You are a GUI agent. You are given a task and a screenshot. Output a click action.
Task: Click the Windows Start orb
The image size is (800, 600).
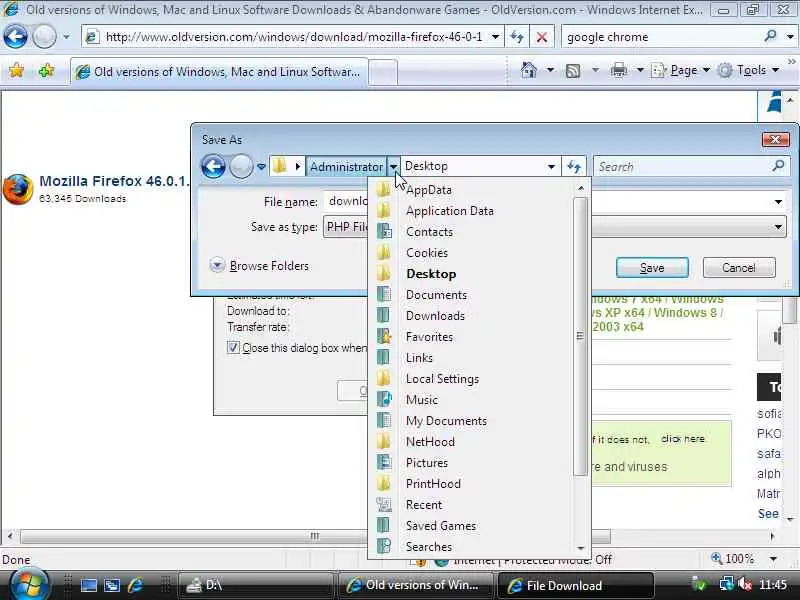pyautogui.click(x=29, y=585)
